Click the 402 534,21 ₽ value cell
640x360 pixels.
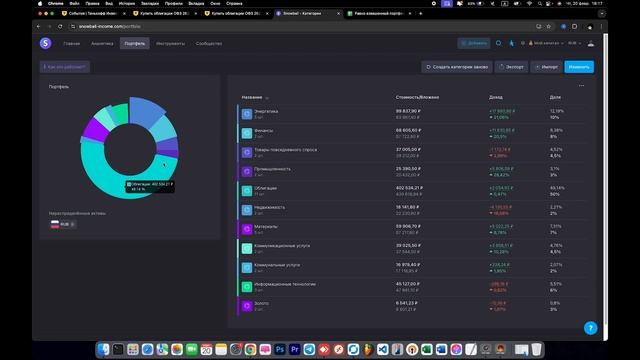[x=409, y=188]
